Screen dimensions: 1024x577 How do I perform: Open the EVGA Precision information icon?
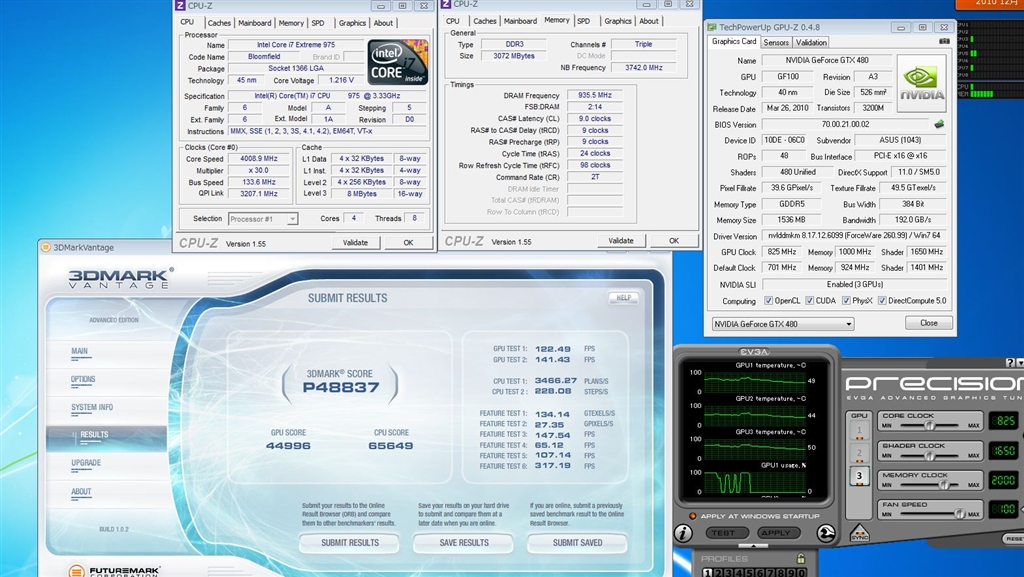(683, 533)
